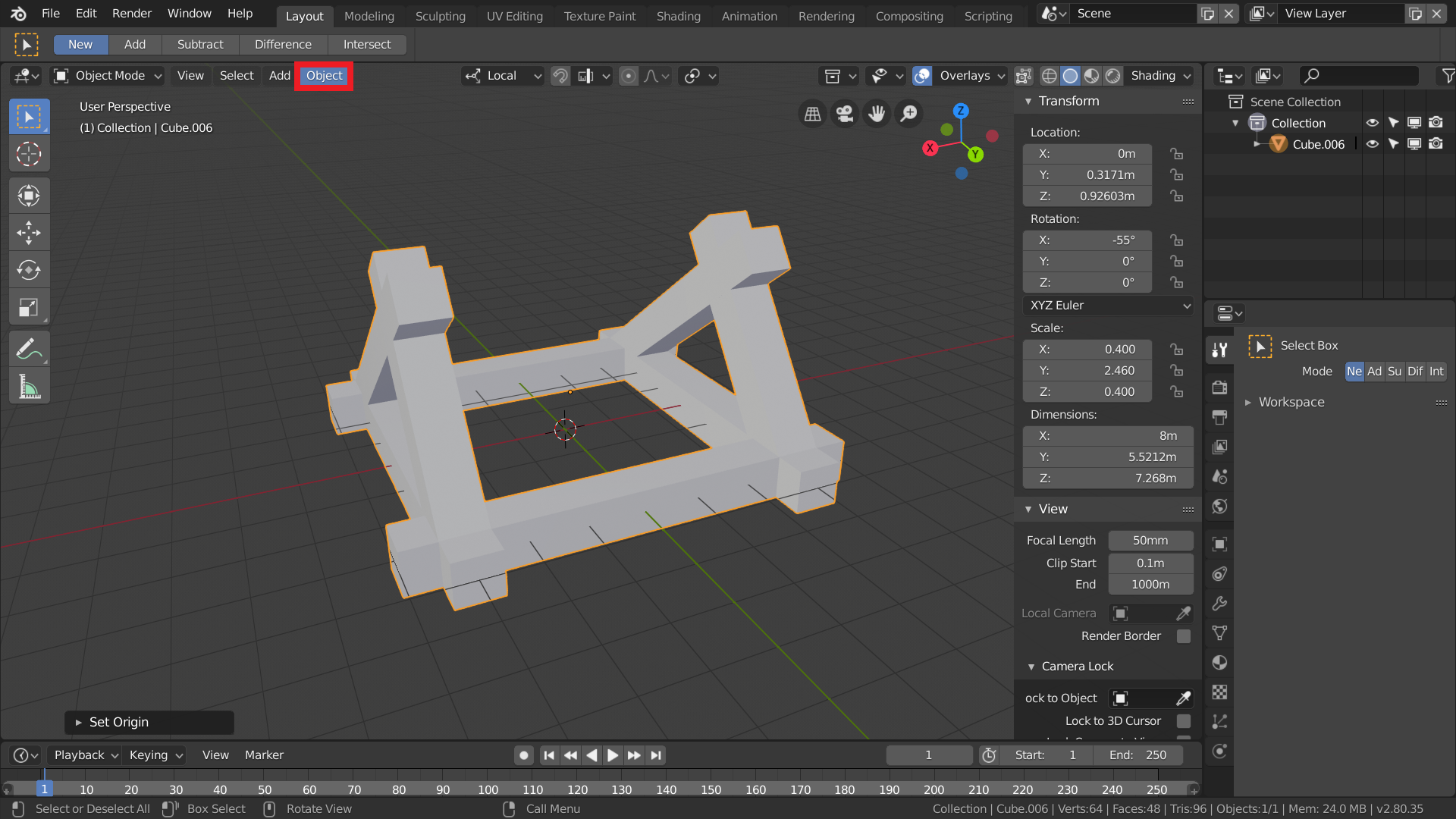This screenshot has width=1456, height=819.
Task: Open the Object Mode dropdown
Action: pos(108,76)
